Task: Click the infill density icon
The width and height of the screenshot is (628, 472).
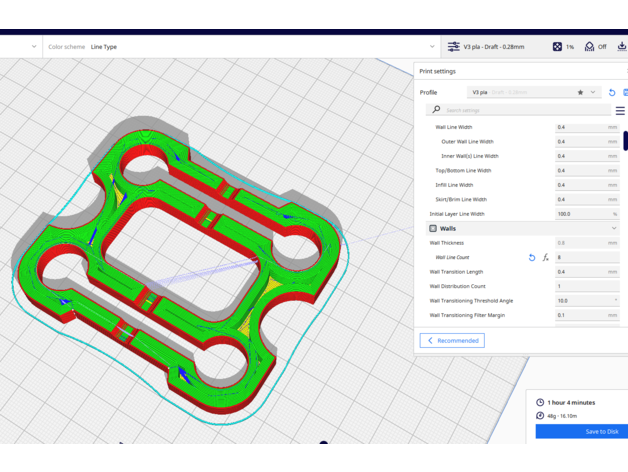Action: point(558,47)
